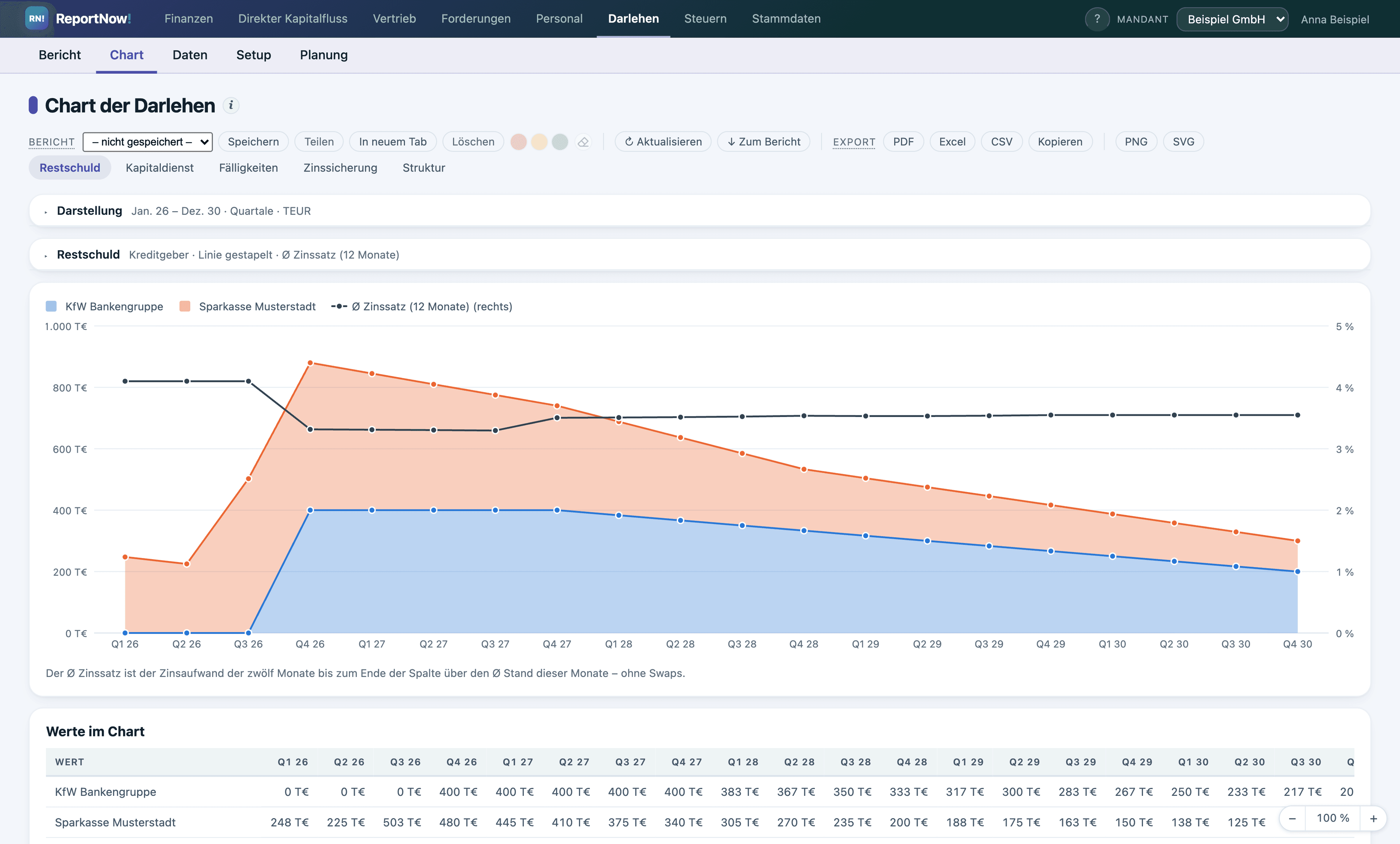Zoom in with the plus icon
The height and width of the screenshot is (844, 1400).
[x=1373, y=818]
